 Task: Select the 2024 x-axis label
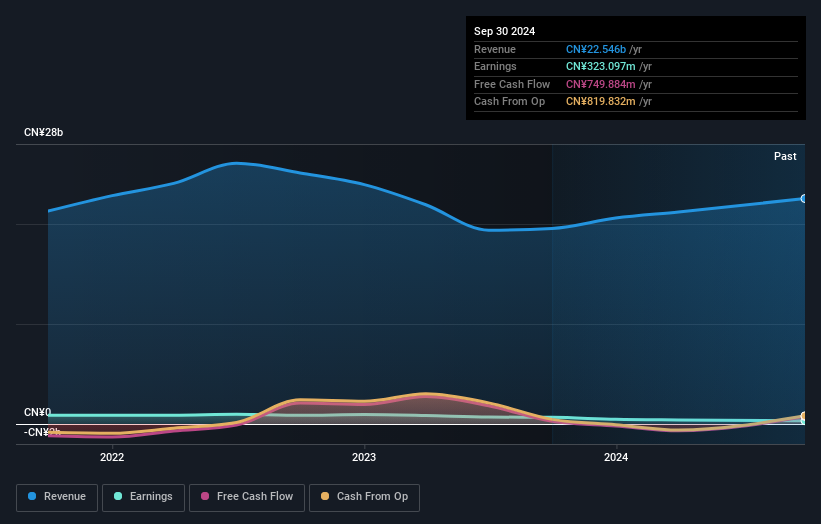(616, 458)
